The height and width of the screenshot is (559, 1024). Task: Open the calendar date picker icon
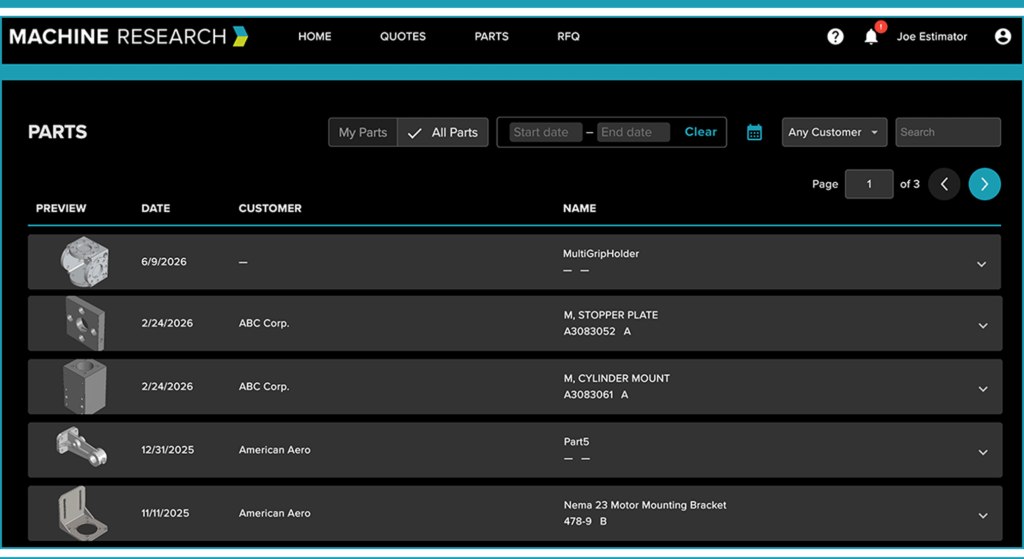[x=754, y=133]
